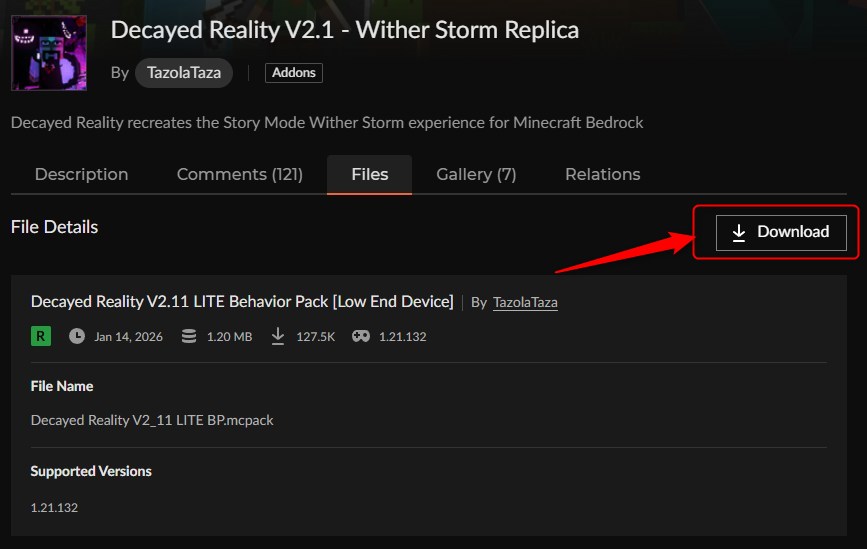
Task: Click the file name Decayed Reality V2_11 LITE BP.mcpack
Action: 152,420
